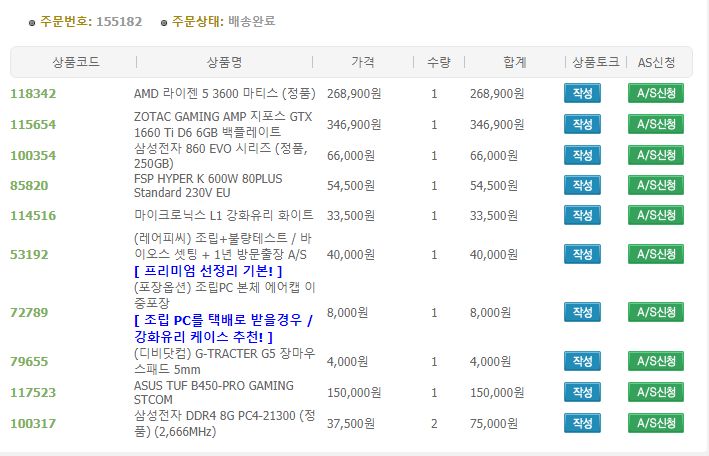Image resolution: width=709 pixels, height=456 pixels.
Task: Click blue text 프리미엄 선정리 기본!
Action: click(208, 271)
